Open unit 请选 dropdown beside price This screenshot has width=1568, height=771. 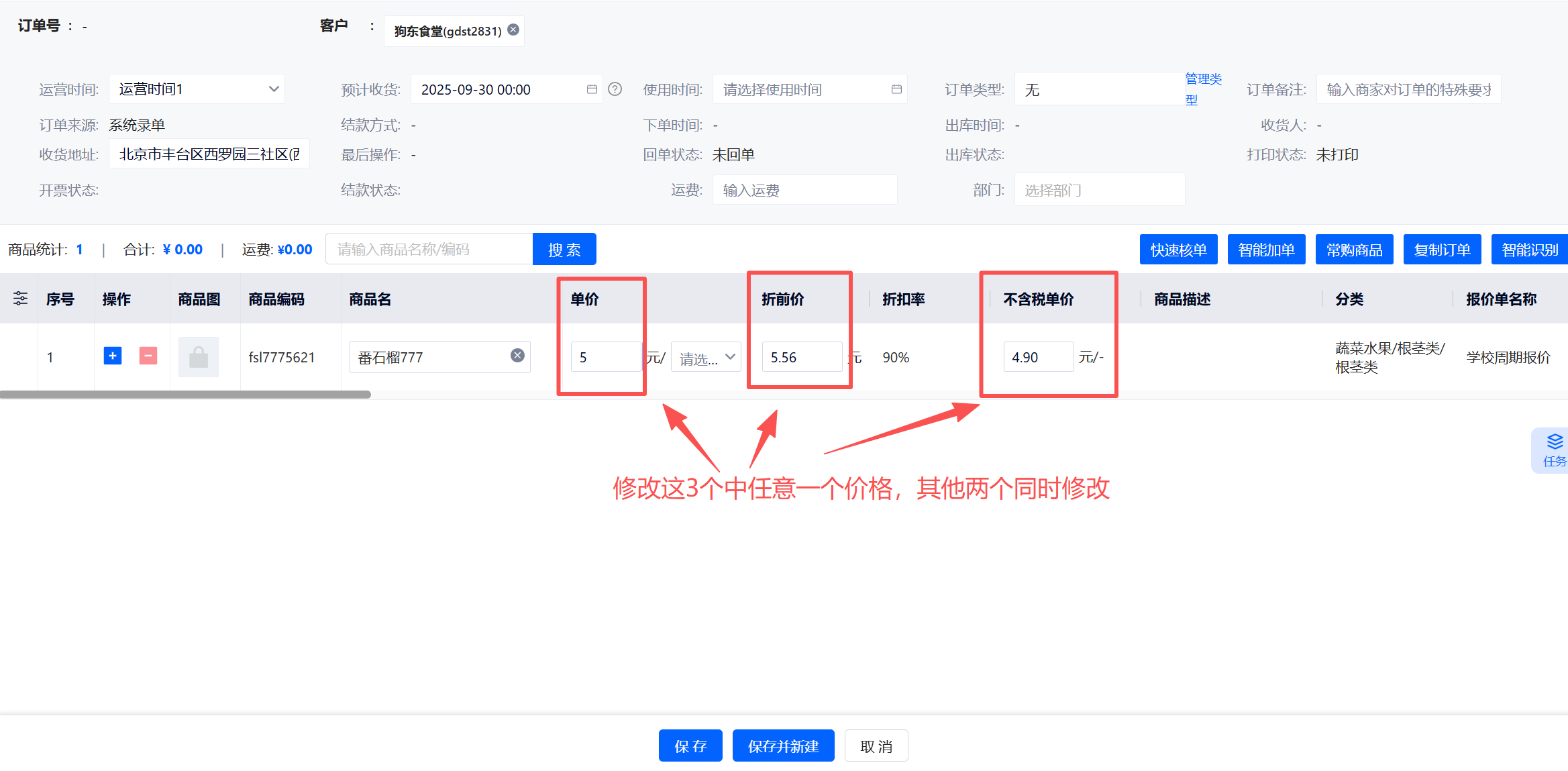707,358
